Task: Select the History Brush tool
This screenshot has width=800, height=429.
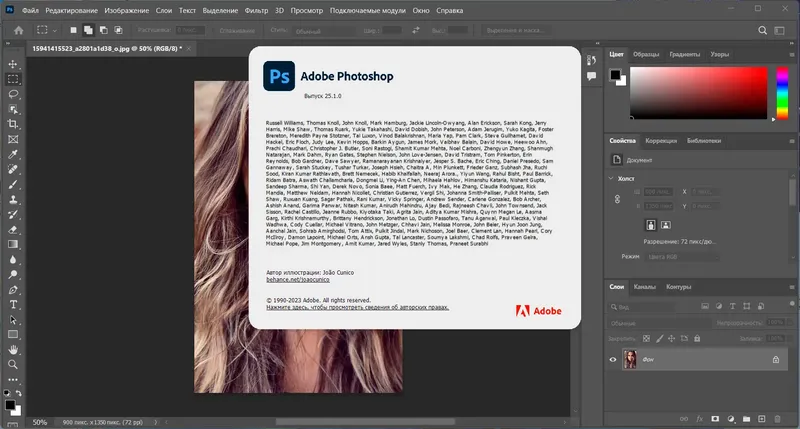Action: tap(13, 214)
